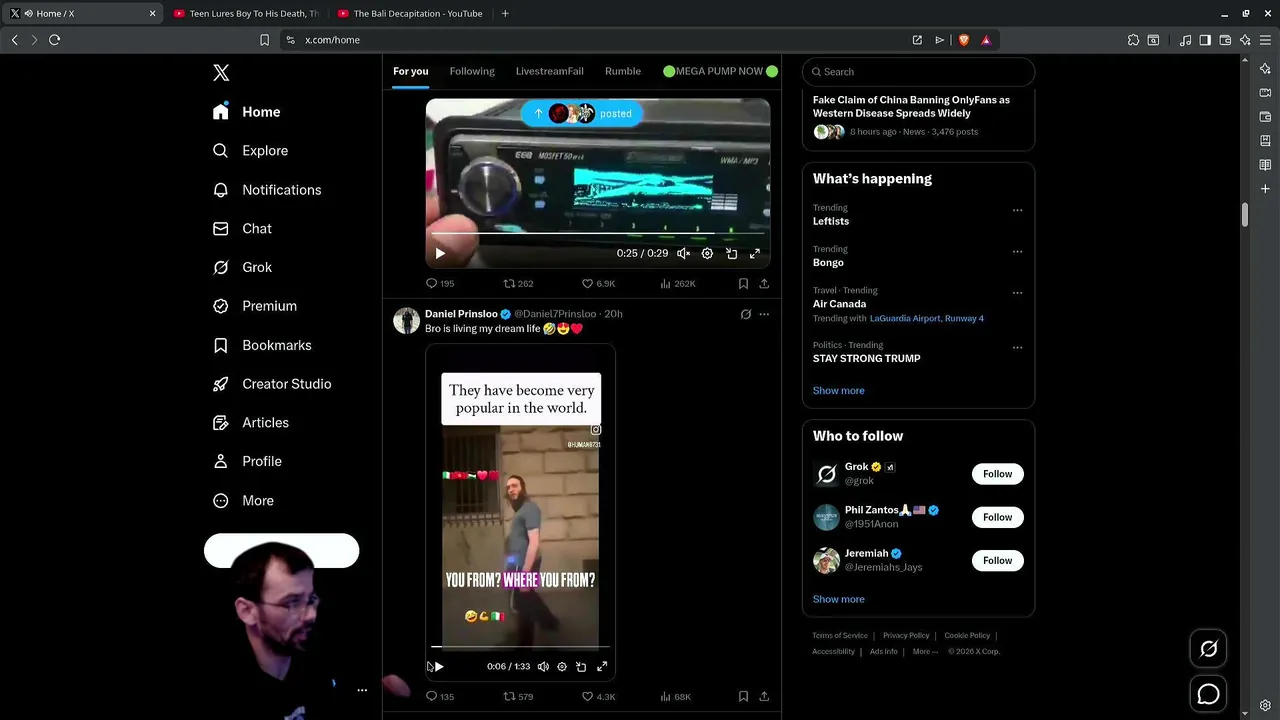The image size is (1280, 720).
Task: Reply to post with 195 comments
Action: (x=440, y=284)
